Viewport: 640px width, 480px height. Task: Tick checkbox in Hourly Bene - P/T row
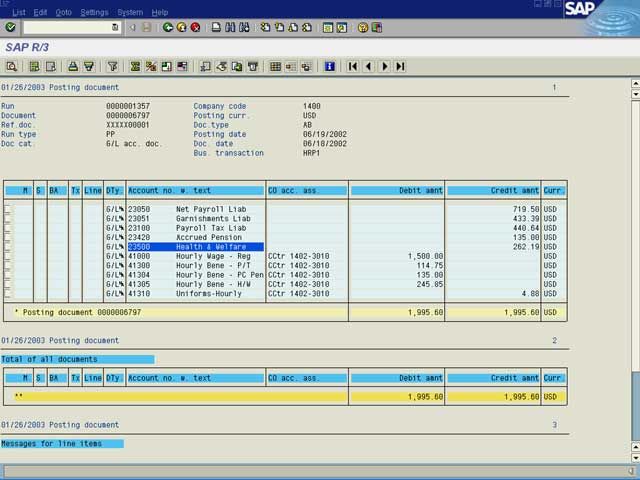[x=8, y=266]
